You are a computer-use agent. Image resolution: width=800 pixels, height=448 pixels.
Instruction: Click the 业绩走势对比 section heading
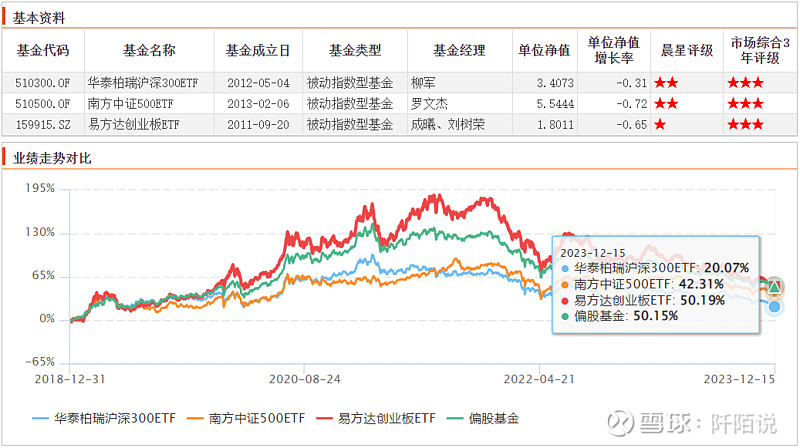pos(52,158)
